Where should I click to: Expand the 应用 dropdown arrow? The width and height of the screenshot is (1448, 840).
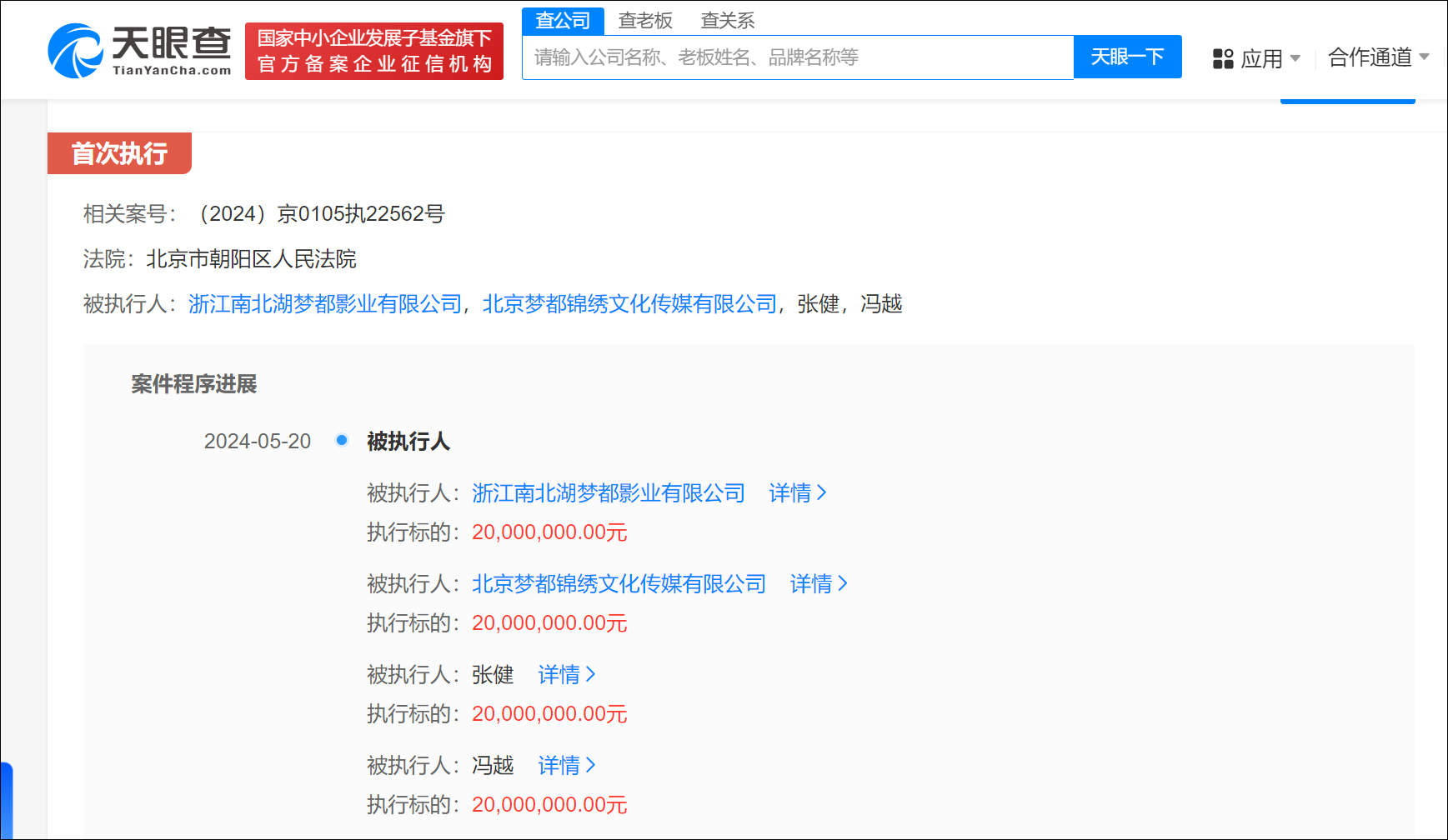tap(1295, 58)
